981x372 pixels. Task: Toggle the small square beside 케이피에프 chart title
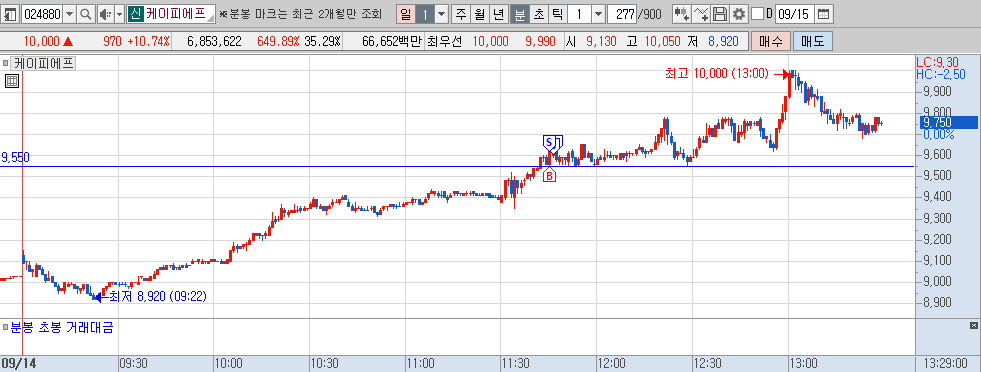[x=6, y=63]
